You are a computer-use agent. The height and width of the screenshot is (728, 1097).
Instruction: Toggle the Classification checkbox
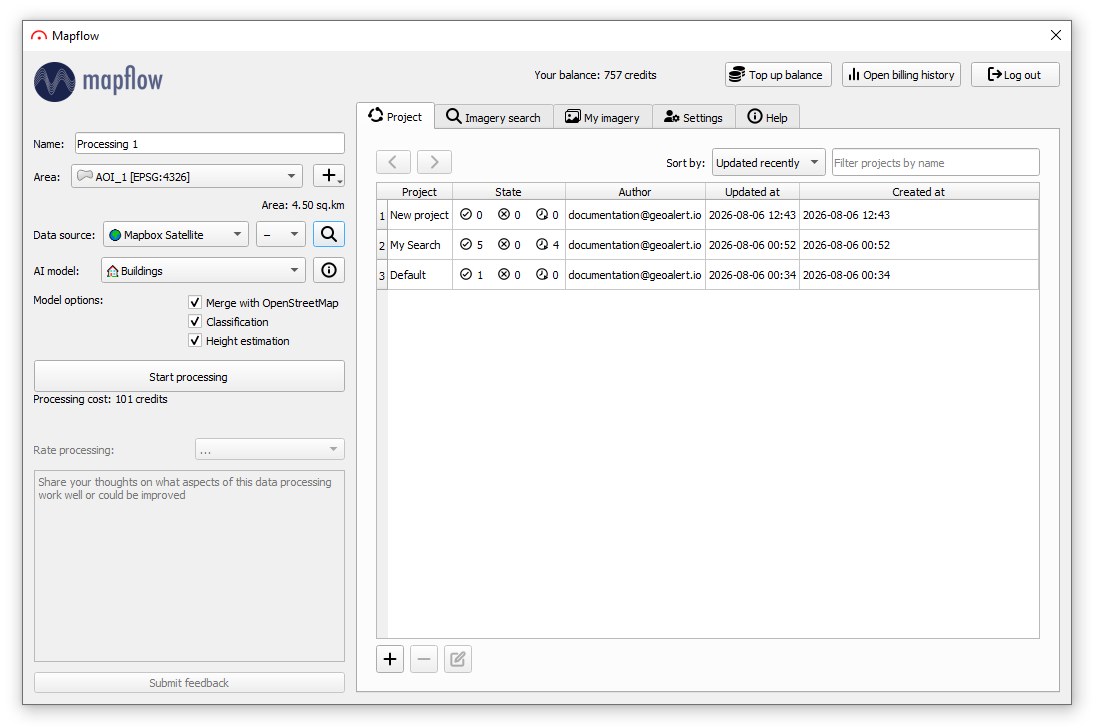195,322
